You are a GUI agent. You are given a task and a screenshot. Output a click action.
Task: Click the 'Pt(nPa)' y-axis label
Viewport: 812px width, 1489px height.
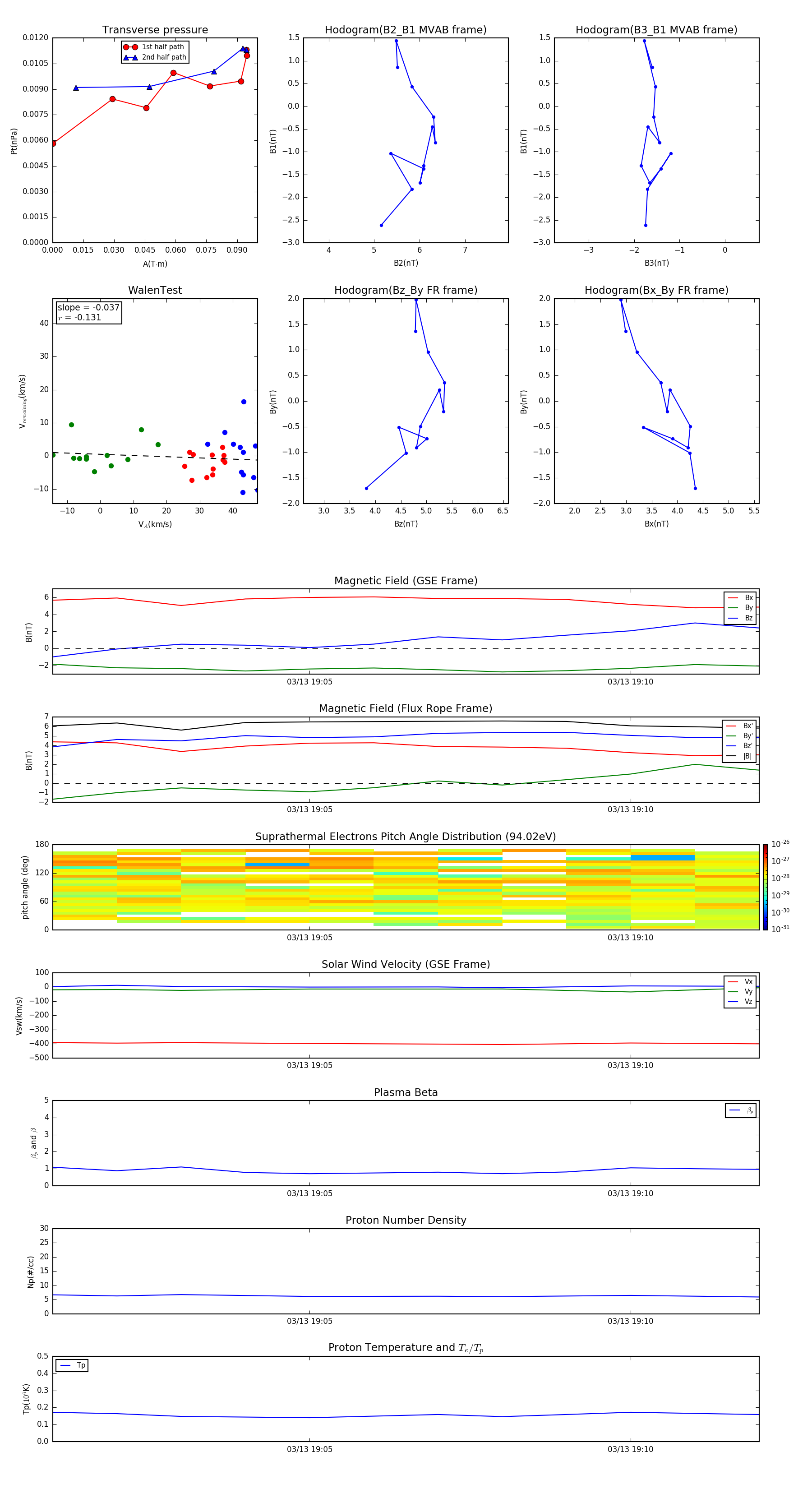tap(14, 140)
